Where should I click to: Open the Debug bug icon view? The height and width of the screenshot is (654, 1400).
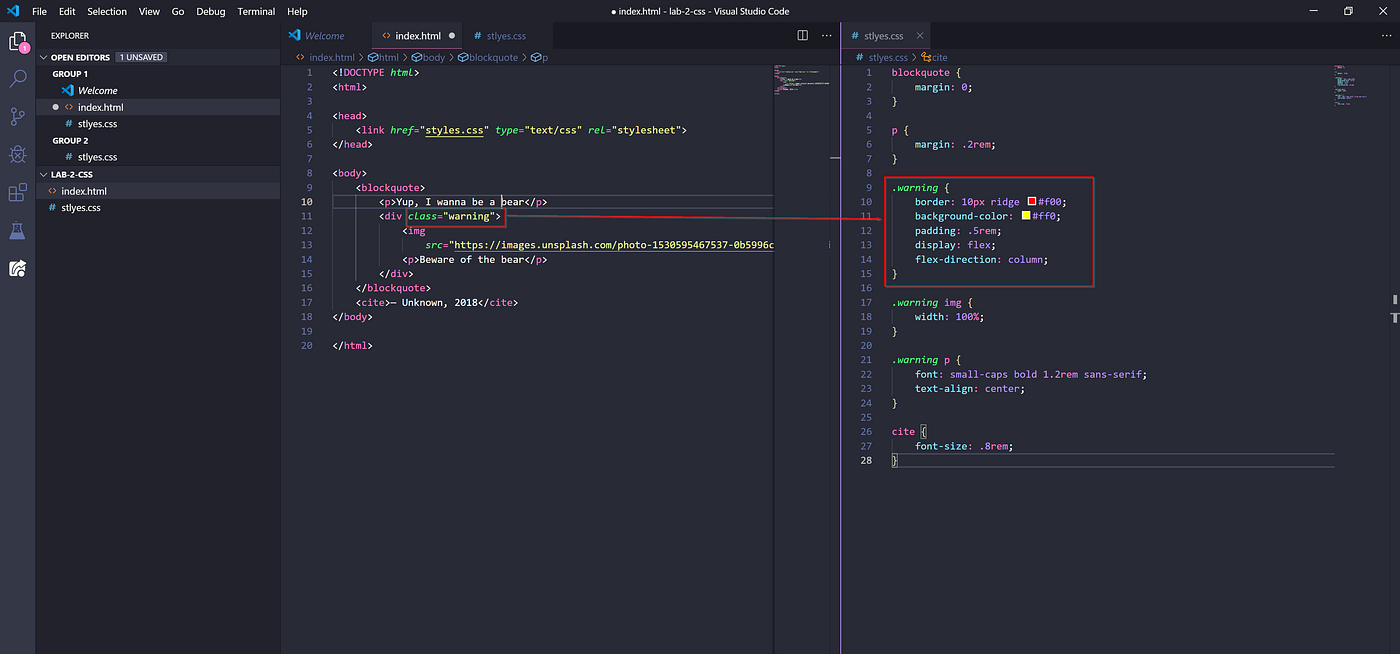point(17,154)
